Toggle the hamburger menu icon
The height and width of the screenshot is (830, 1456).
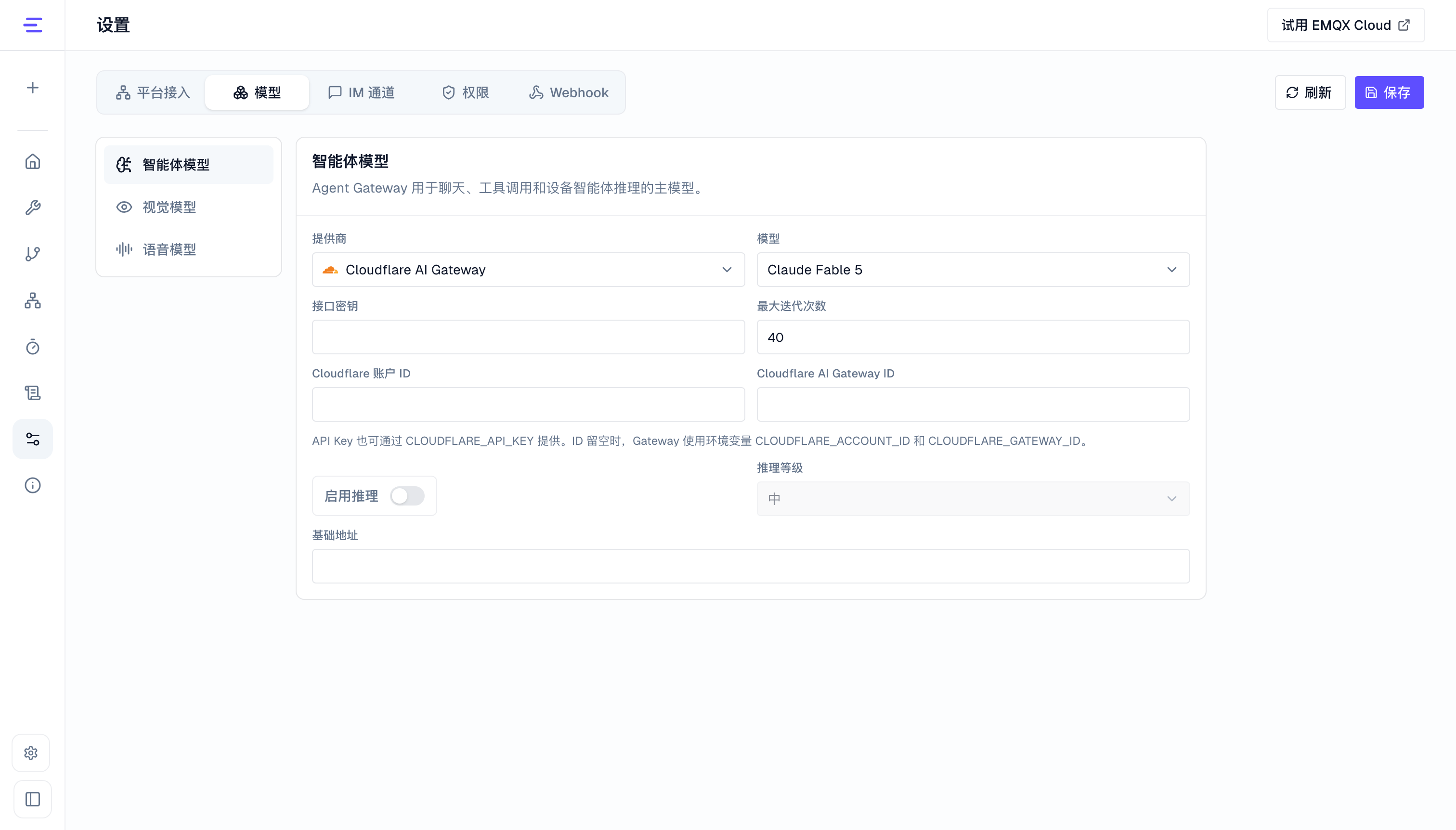[32, 25]
